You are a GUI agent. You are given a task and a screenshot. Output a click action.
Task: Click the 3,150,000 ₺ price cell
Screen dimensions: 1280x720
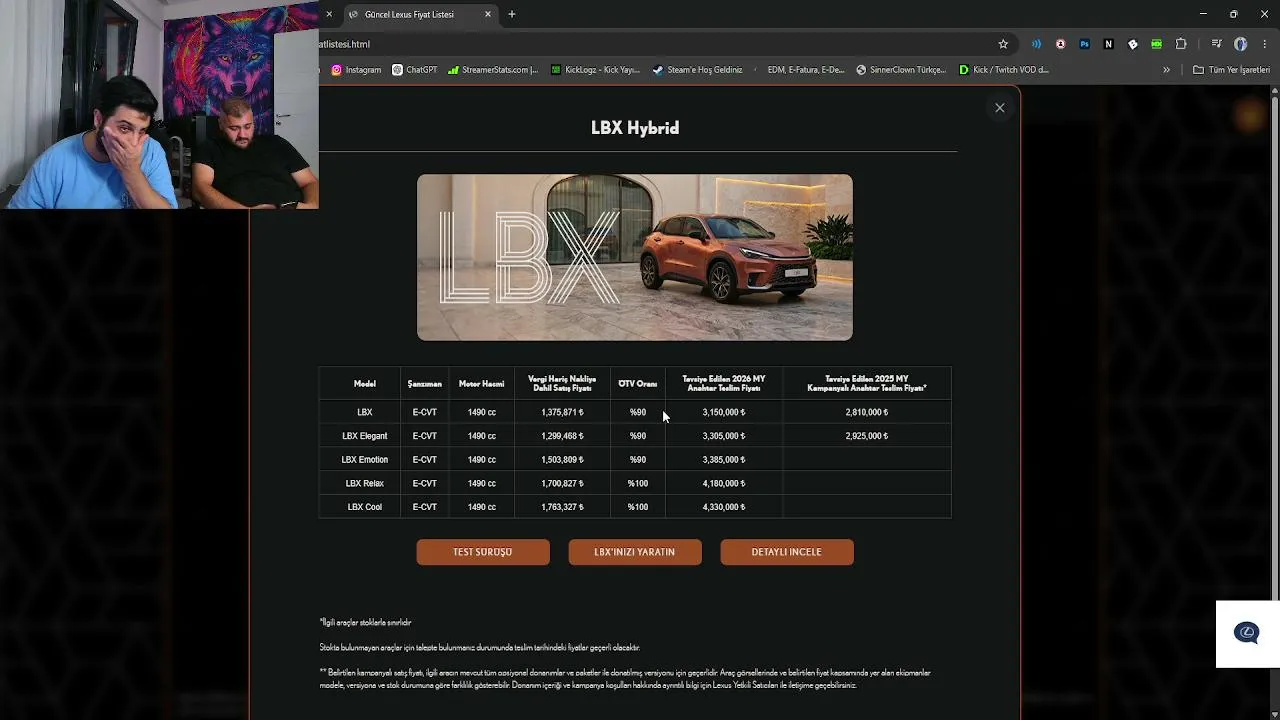pos(724,412)
